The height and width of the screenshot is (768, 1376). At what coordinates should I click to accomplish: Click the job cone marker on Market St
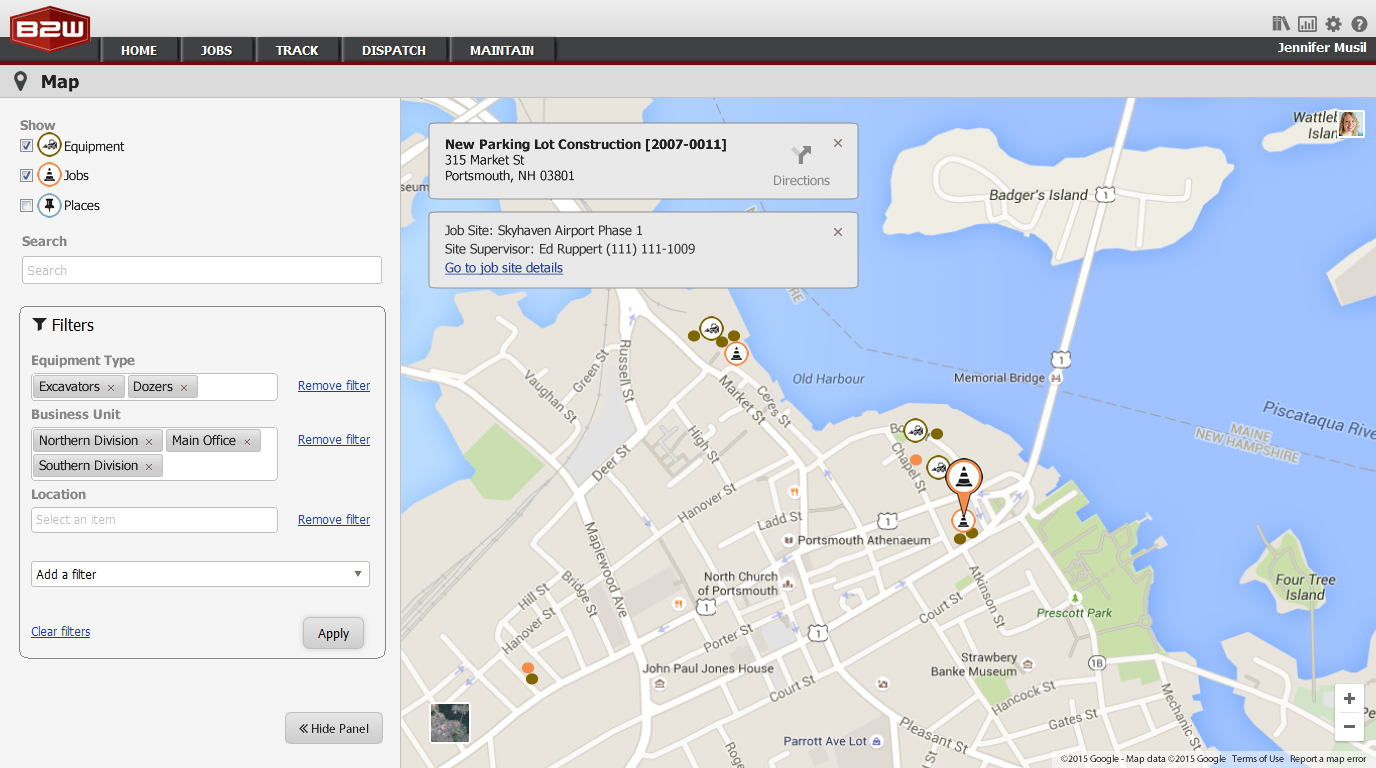[736, 353]
